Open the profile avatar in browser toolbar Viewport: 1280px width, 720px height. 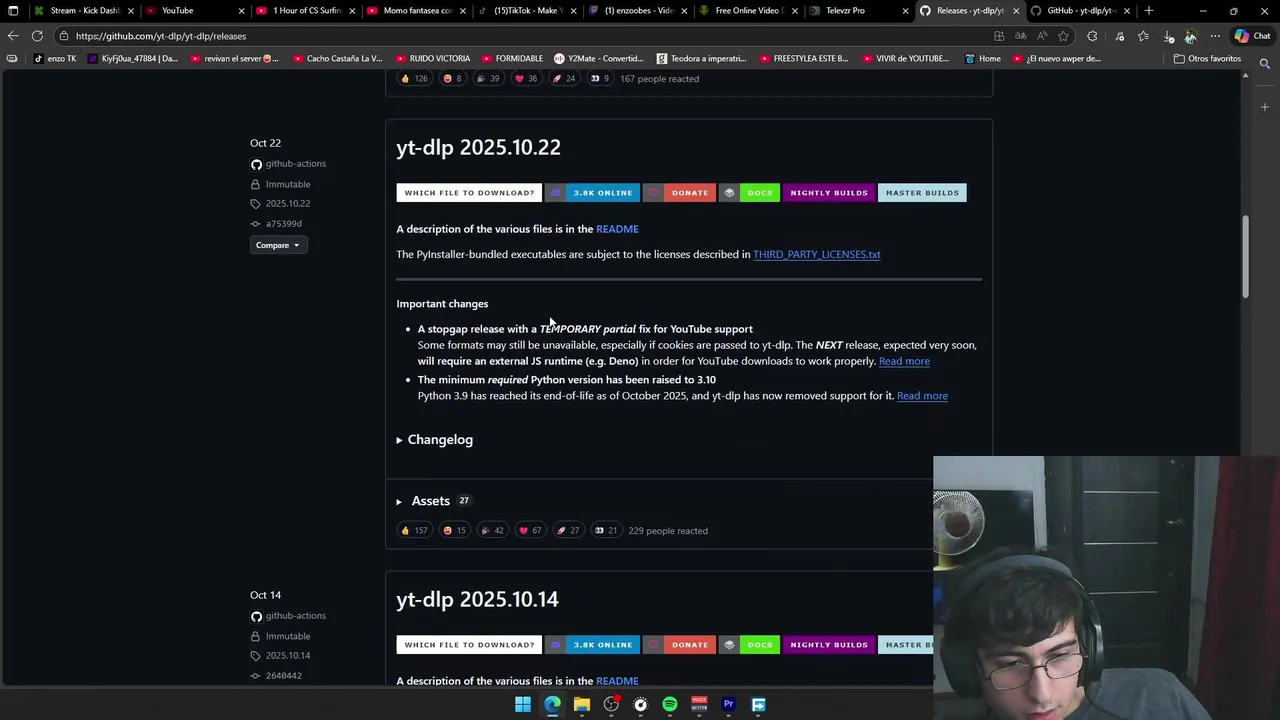1190,36
